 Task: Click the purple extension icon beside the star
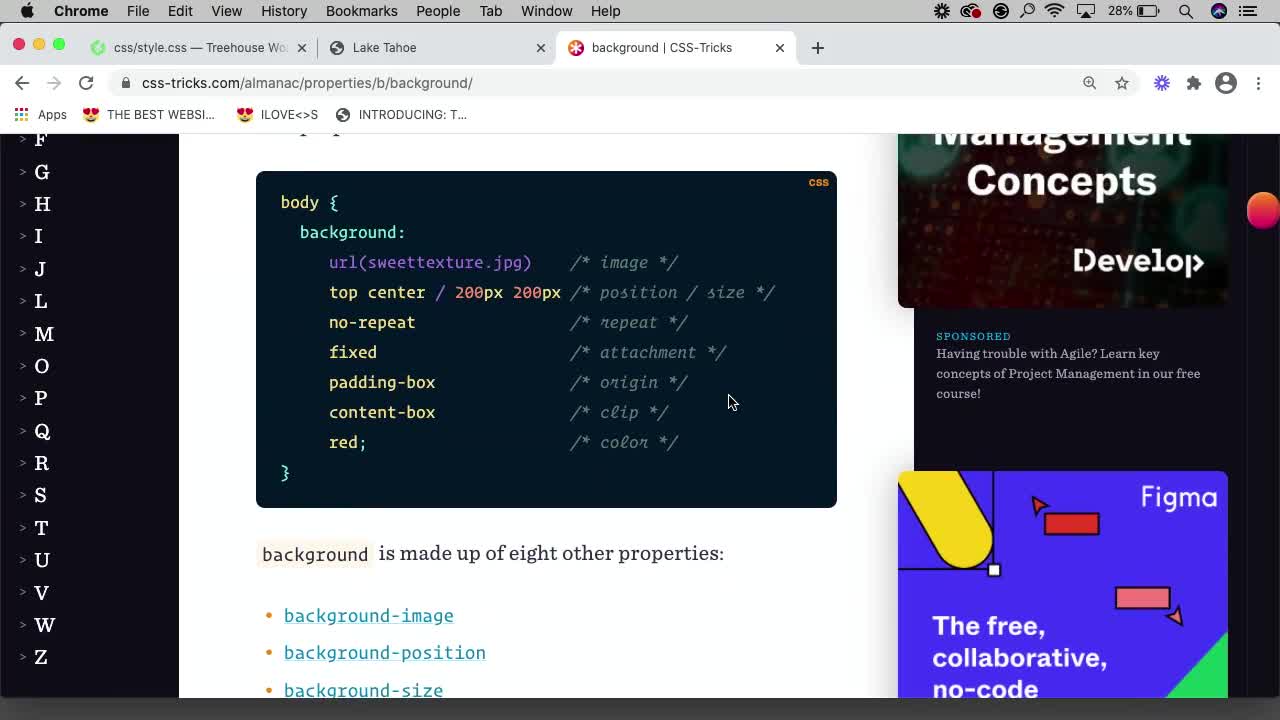[x=1162, y=83]
